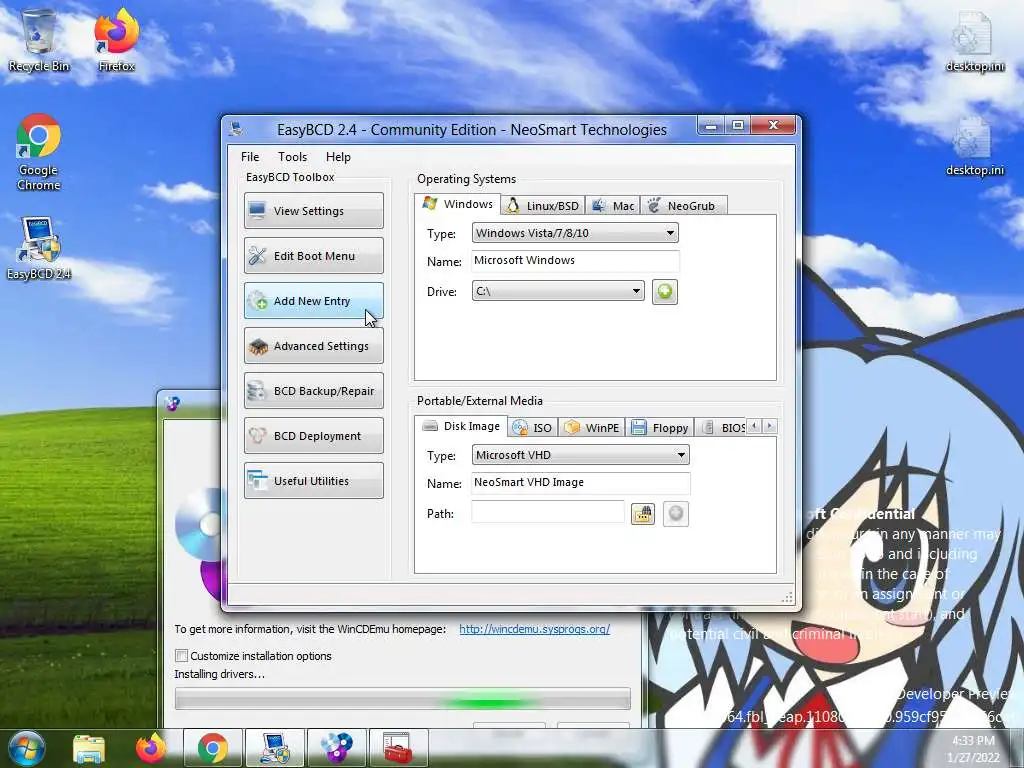Switch to the Mac tab
1024x768 pixels.
pyautogui.click(x=613, y=206)
